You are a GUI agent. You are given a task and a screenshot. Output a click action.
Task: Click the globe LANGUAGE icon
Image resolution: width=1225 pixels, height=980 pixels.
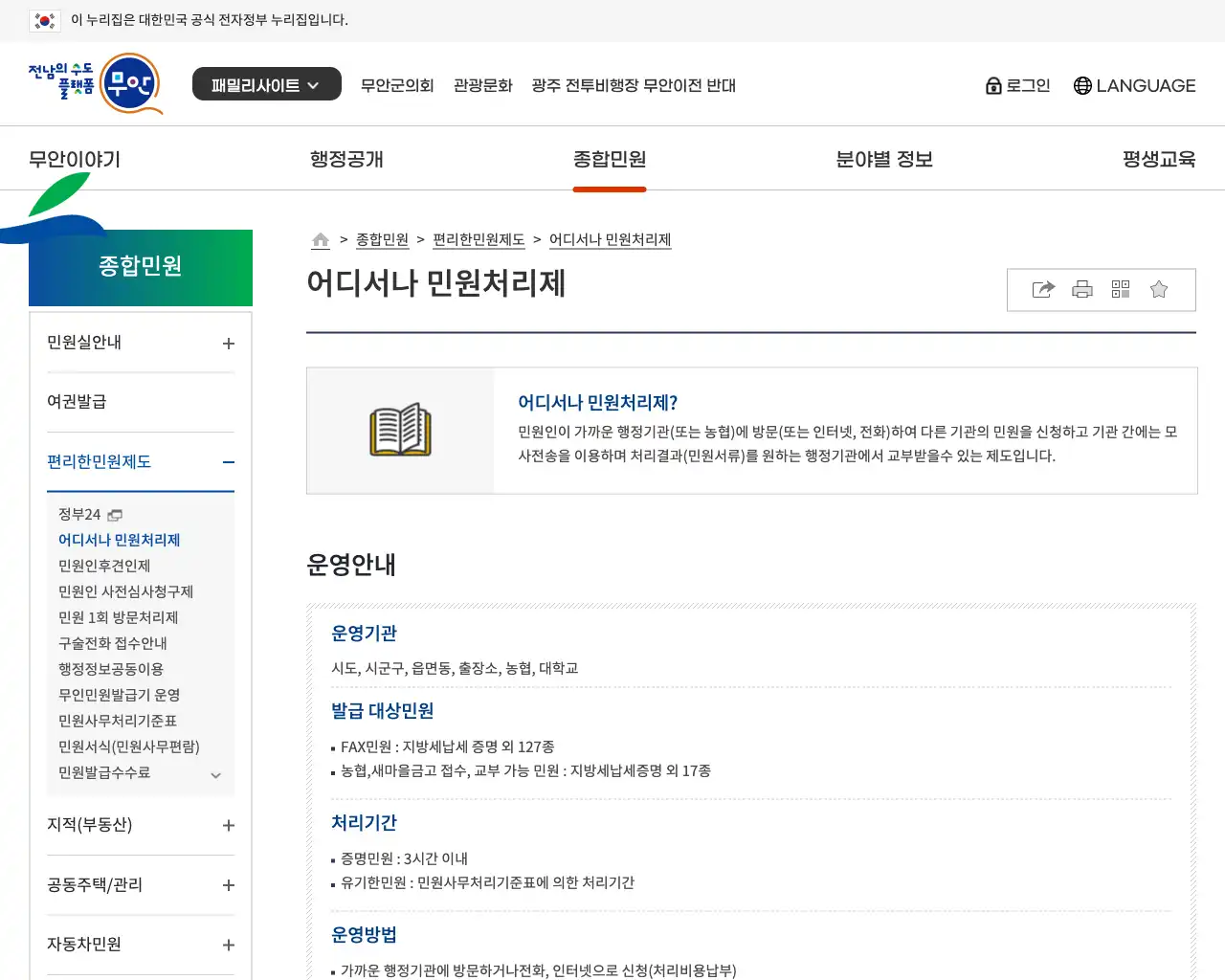(1082, 86)
